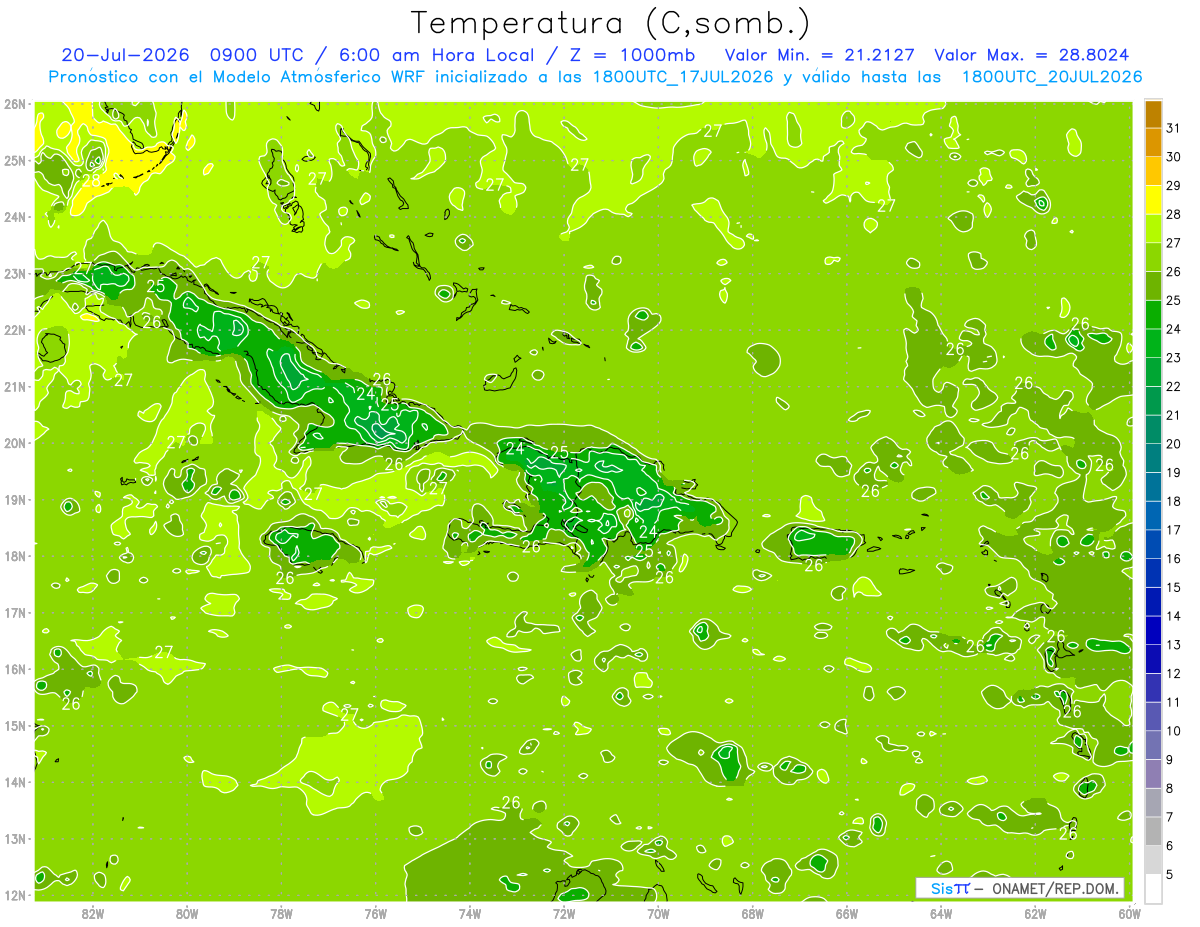
Task: Pick the legend color band between 25 and 26
Action: pos(1153,286)
